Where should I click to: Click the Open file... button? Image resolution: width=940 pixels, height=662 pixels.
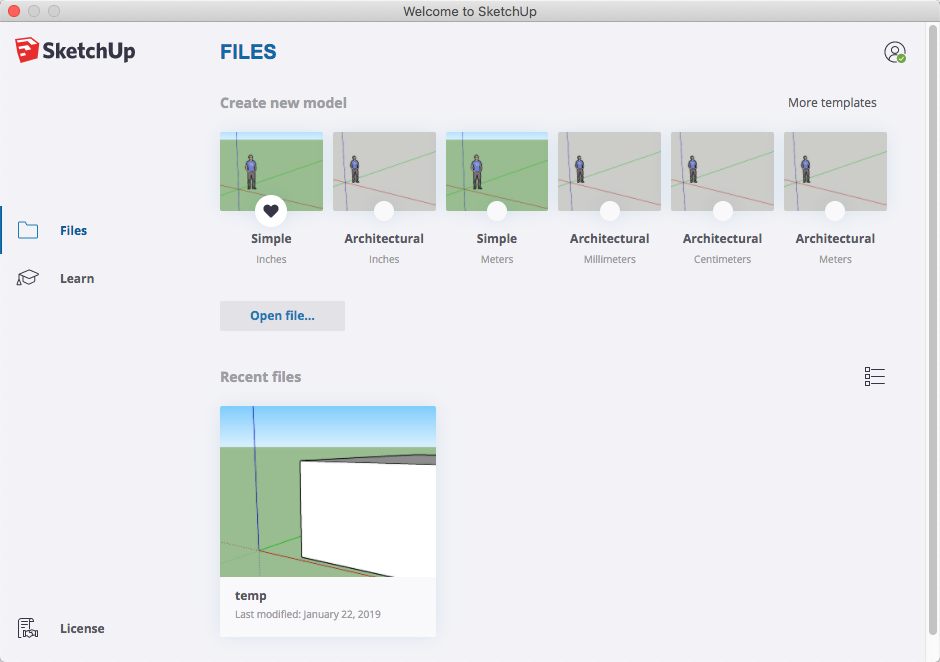[x=282, y=315]
